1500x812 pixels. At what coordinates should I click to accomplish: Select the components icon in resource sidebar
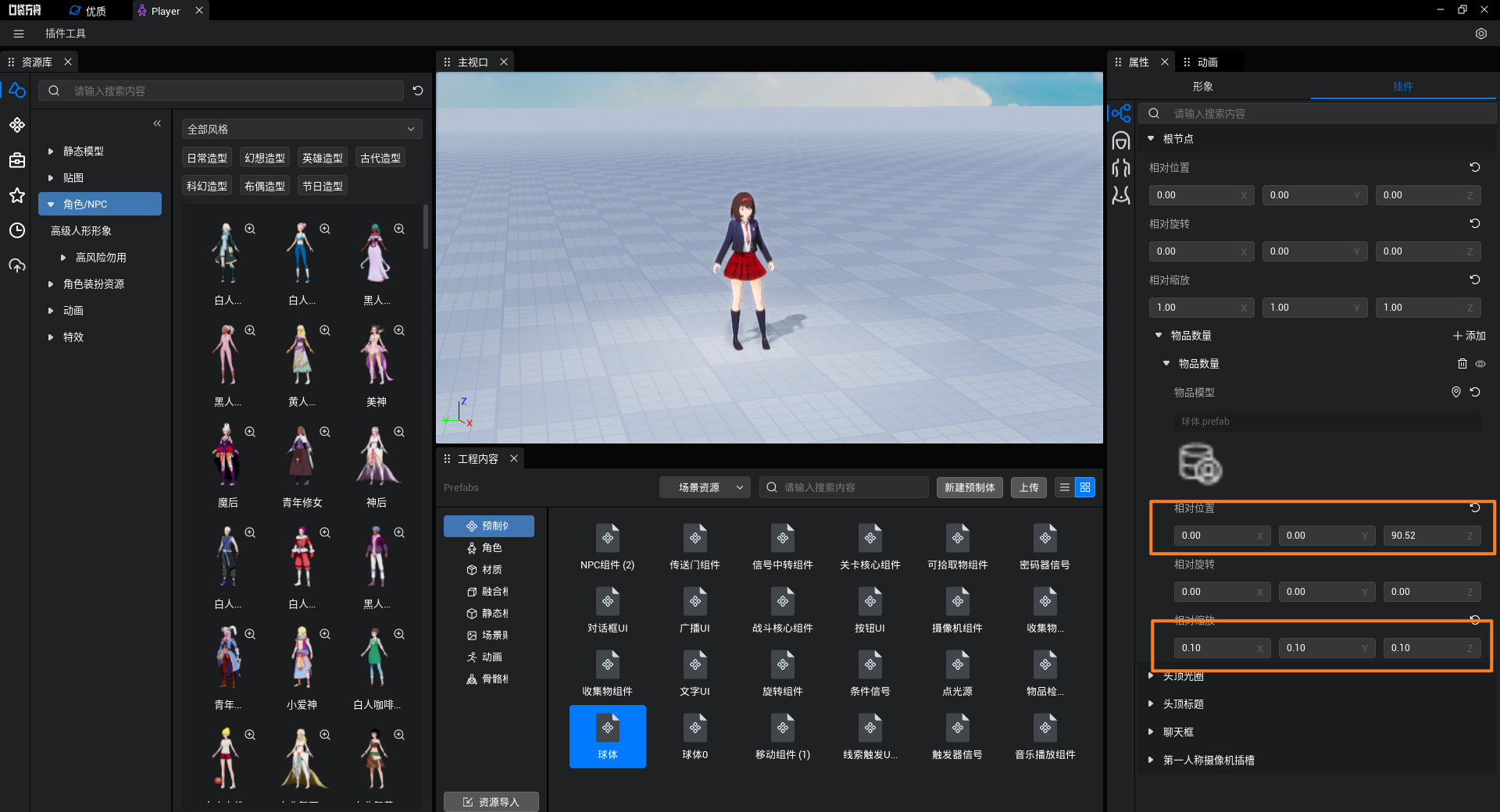(17, 125)
